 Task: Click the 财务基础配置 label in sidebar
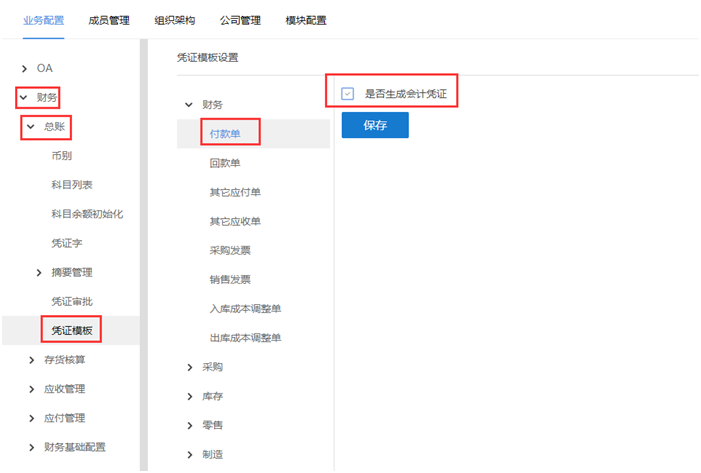pos(75,447)
